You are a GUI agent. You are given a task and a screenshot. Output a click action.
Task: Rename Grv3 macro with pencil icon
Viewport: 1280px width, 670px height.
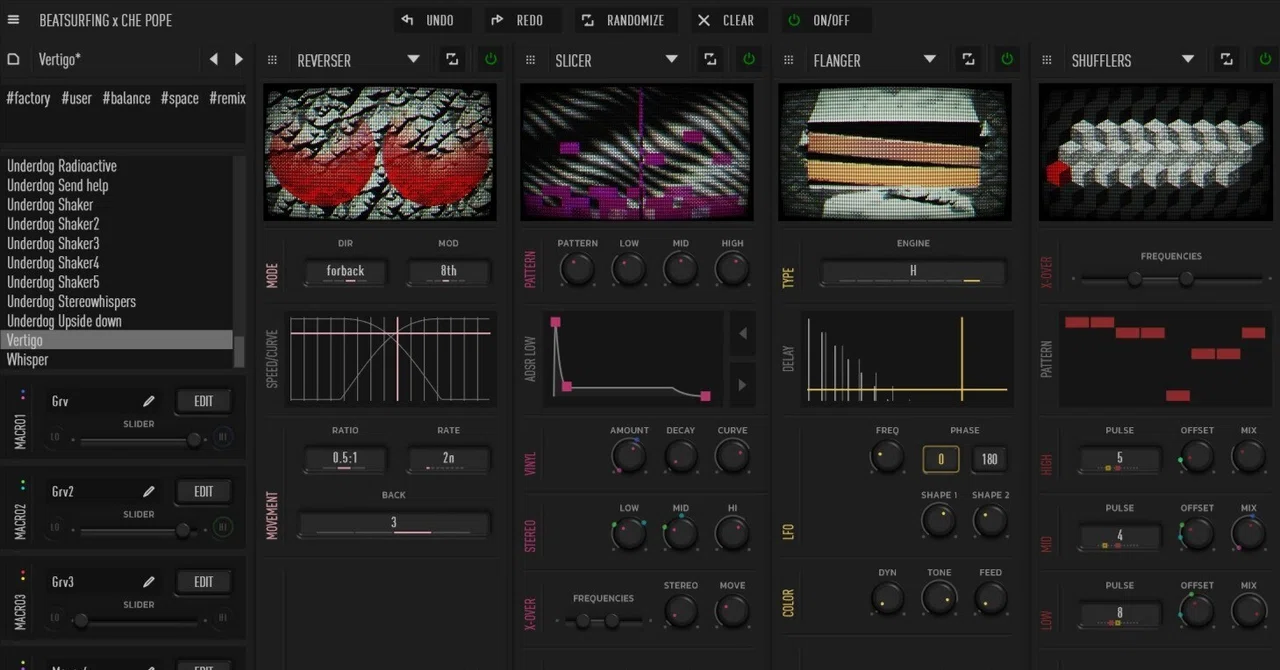(x=149, y=581)
